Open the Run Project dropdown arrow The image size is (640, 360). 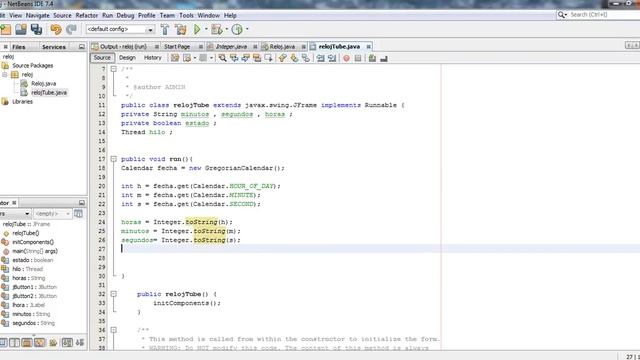[206, 29]
